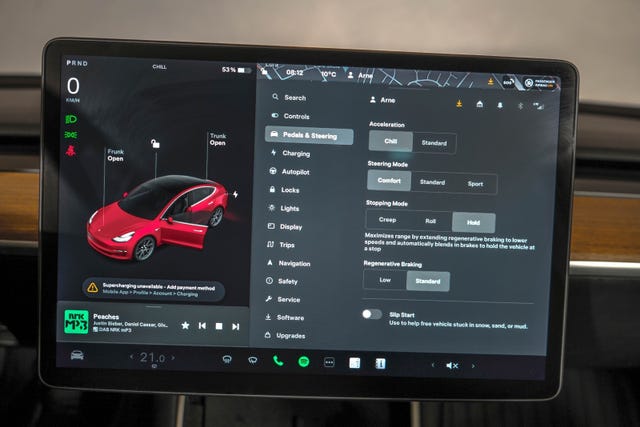The height and width of the screenshot is (427, 640).
Task: Open the Navigation settings
Action: pos(288,263)
